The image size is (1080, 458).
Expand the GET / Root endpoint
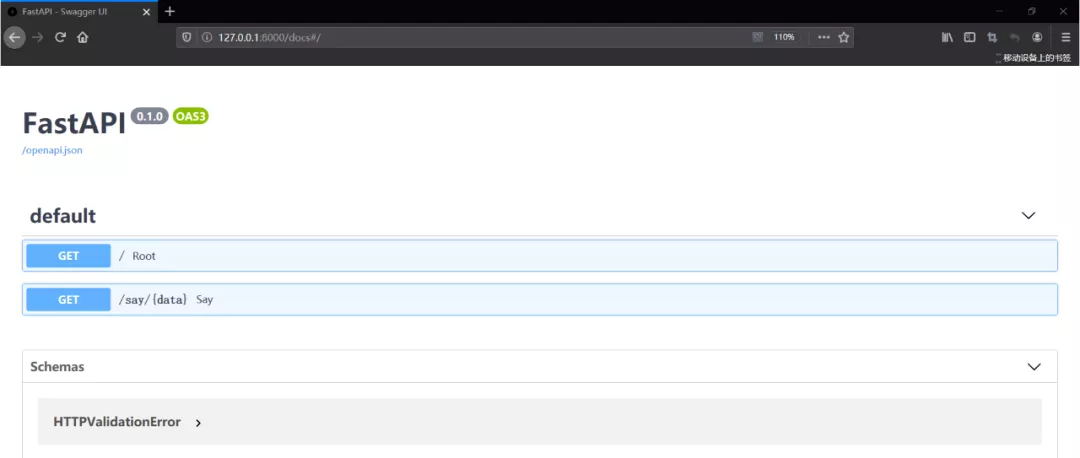pos(540,256)
